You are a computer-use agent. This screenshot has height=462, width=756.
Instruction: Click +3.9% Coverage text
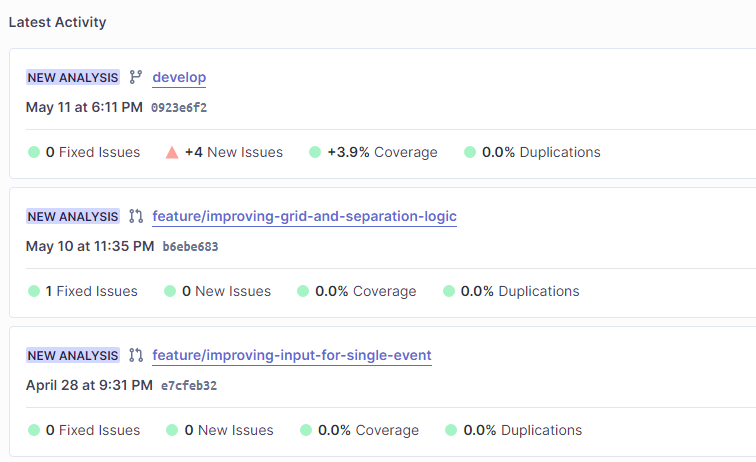click(x=382, y=152)
